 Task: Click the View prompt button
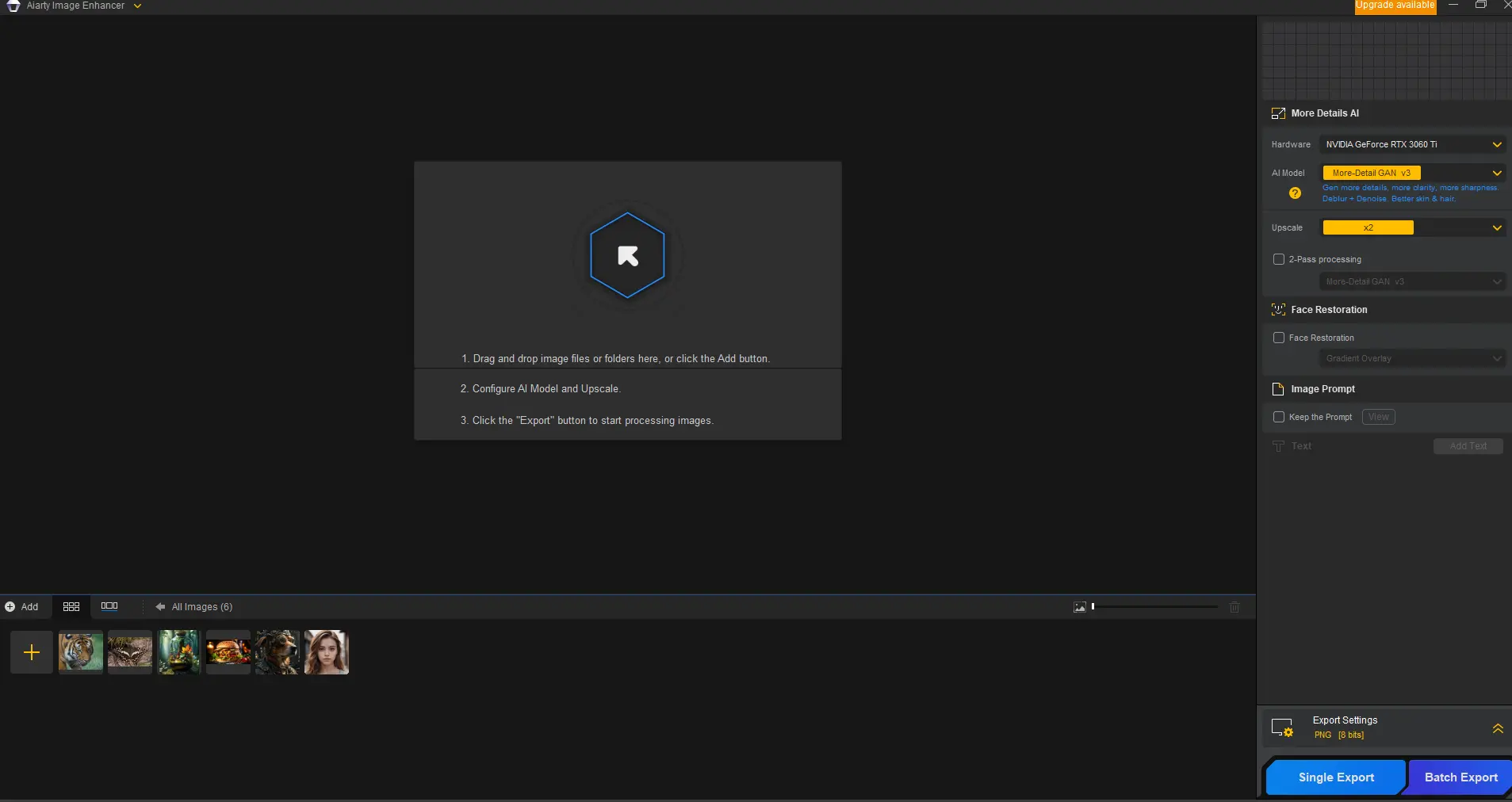(x=1379, y=417)
